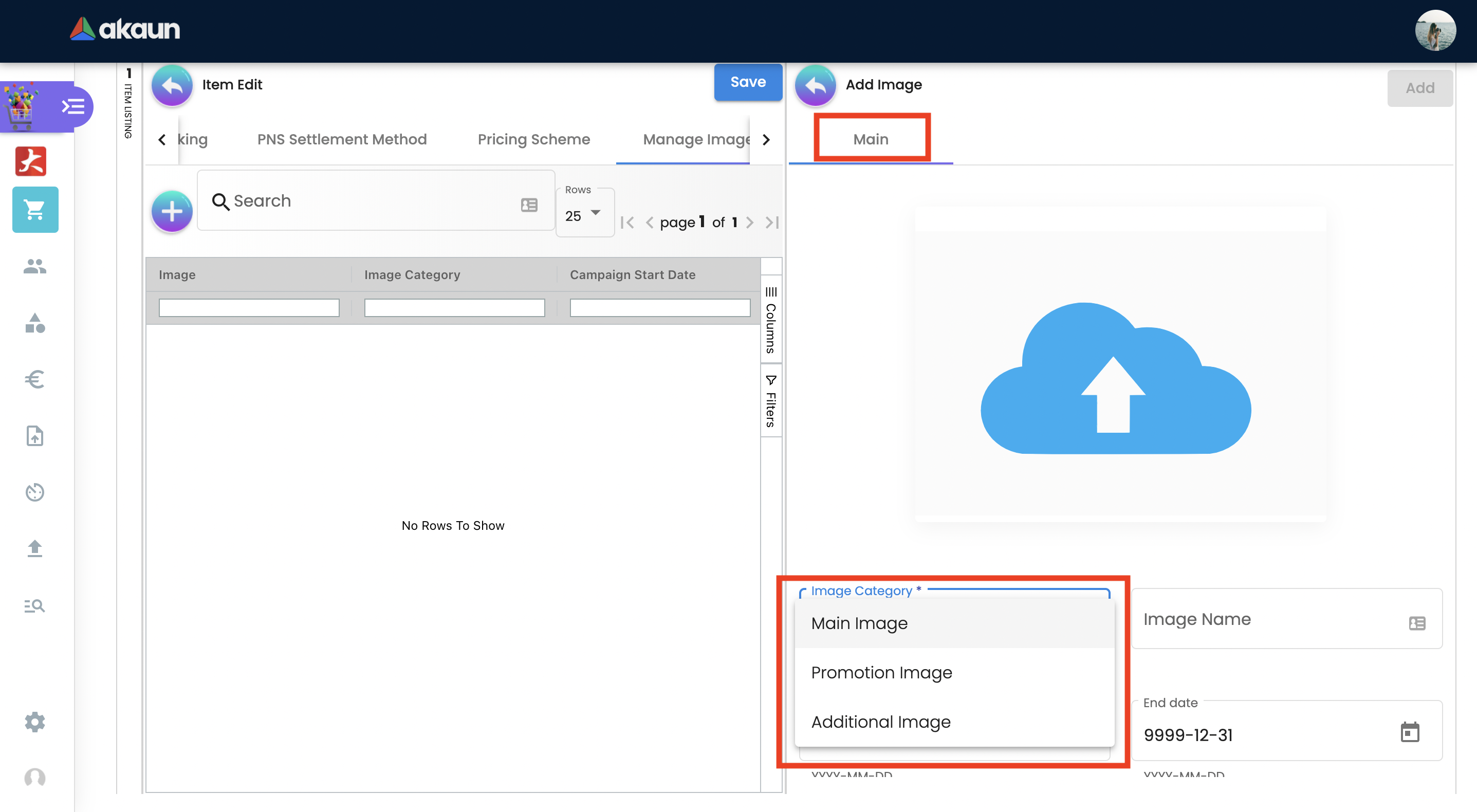Screen dimensions: 1477x812
Task: Click the Image Name input field
Action: point(1267,619)
